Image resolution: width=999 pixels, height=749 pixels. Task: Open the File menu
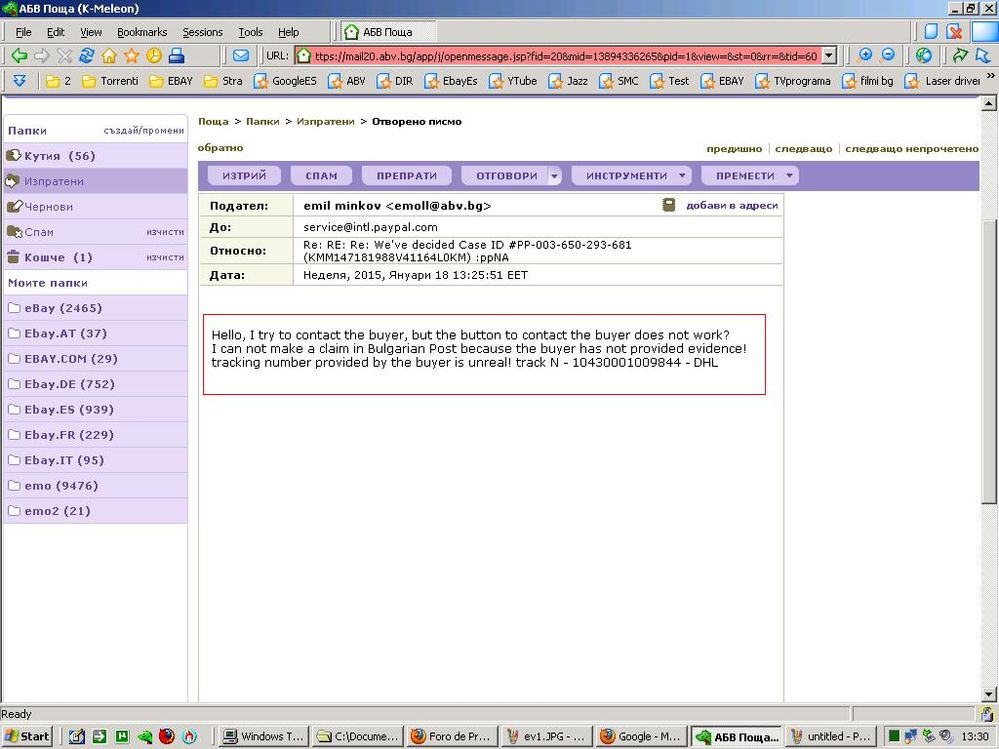(x=24, y=32)
